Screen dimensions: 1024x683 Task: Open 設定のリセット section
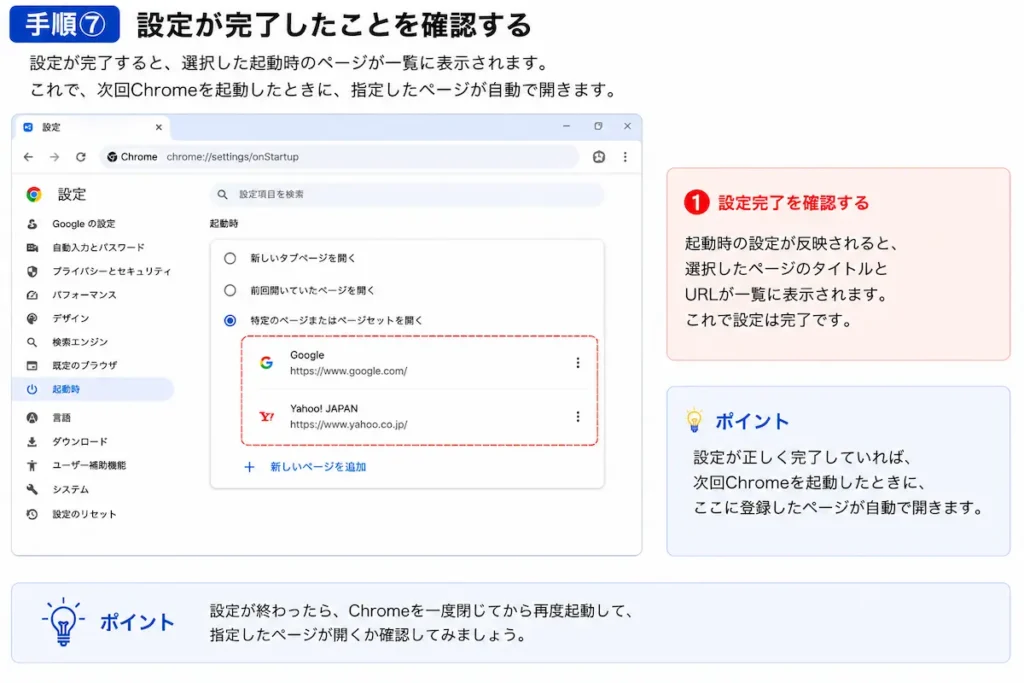click(84, 514)
